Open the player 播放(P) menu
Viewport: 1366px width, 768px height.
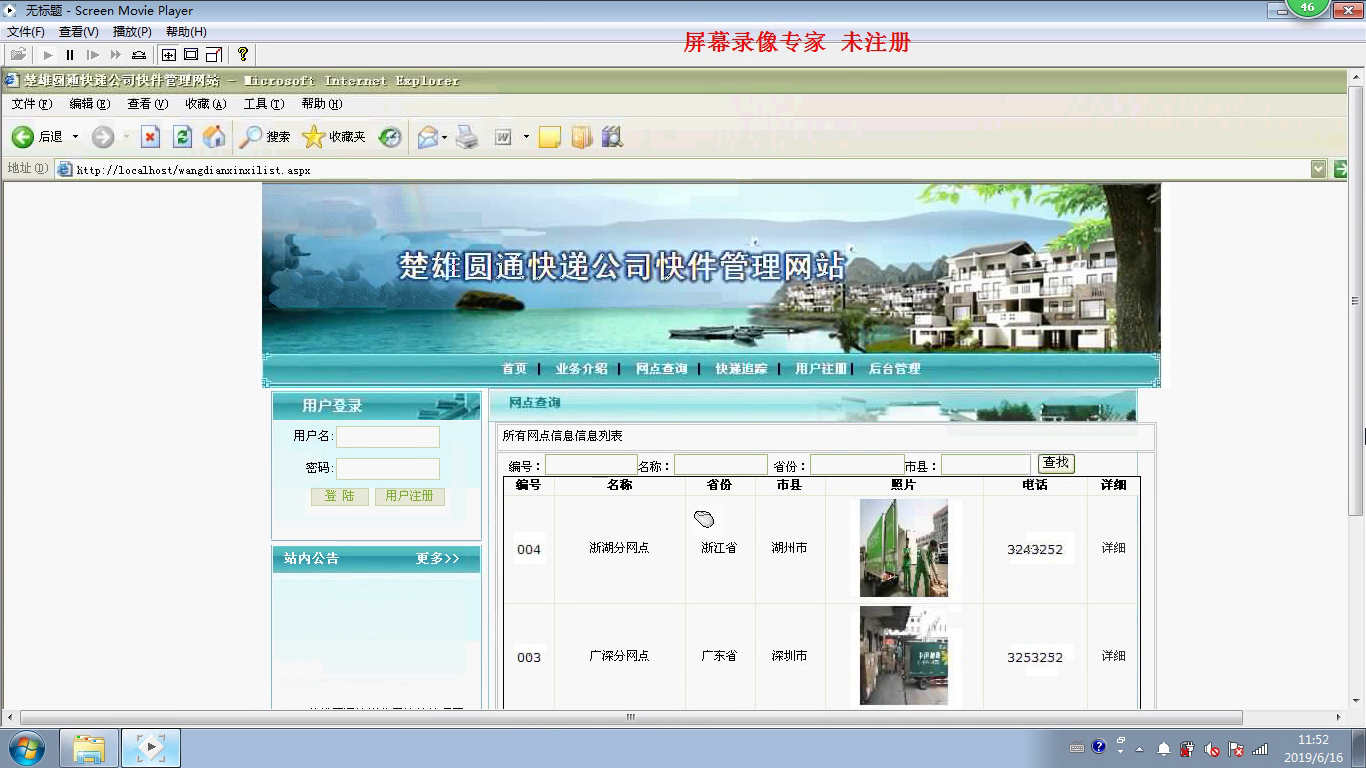[x=132, y=32]
